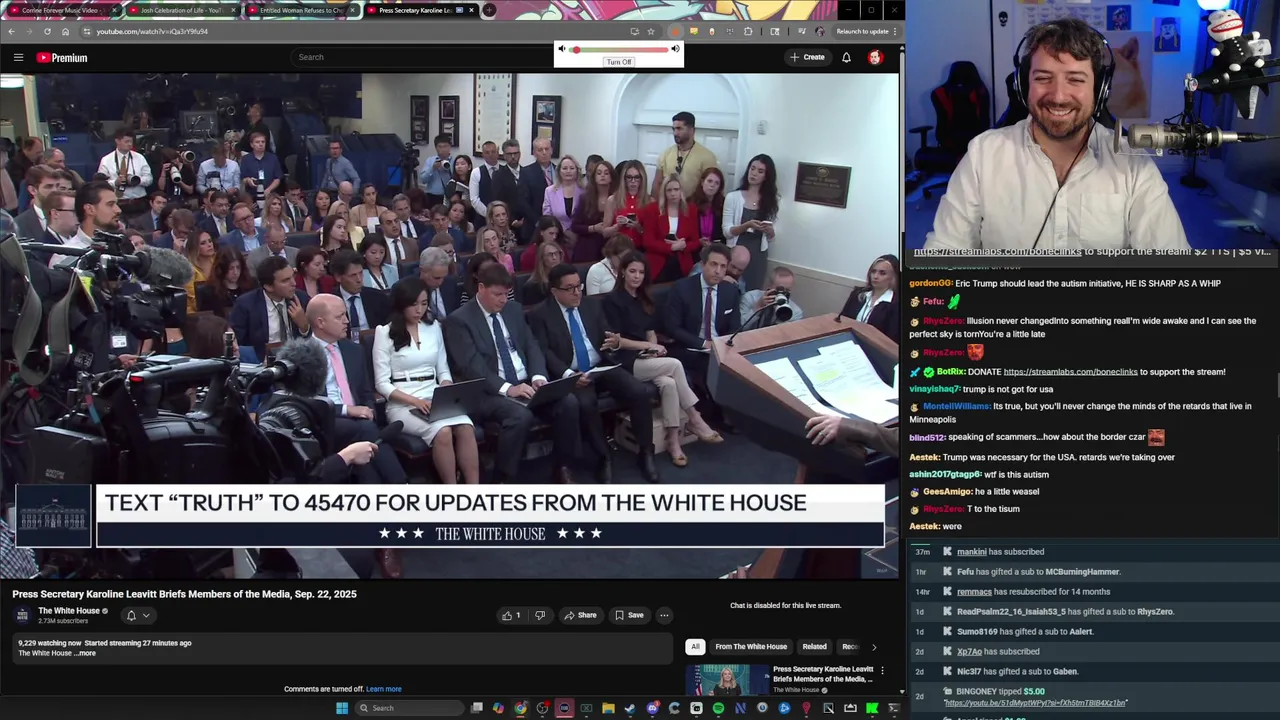Click the Create button
1280x720 pixels.
tap(807, 57)
